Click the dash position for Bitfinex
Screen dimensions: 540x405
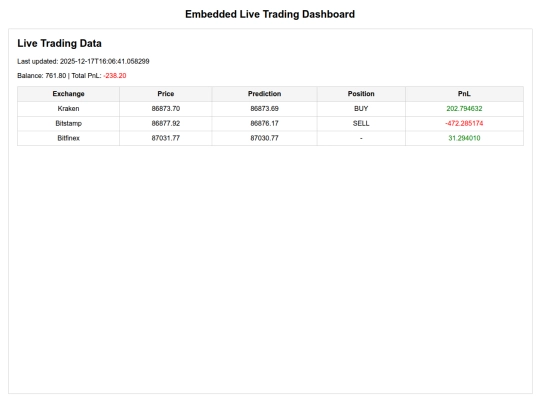click(361, 138)
